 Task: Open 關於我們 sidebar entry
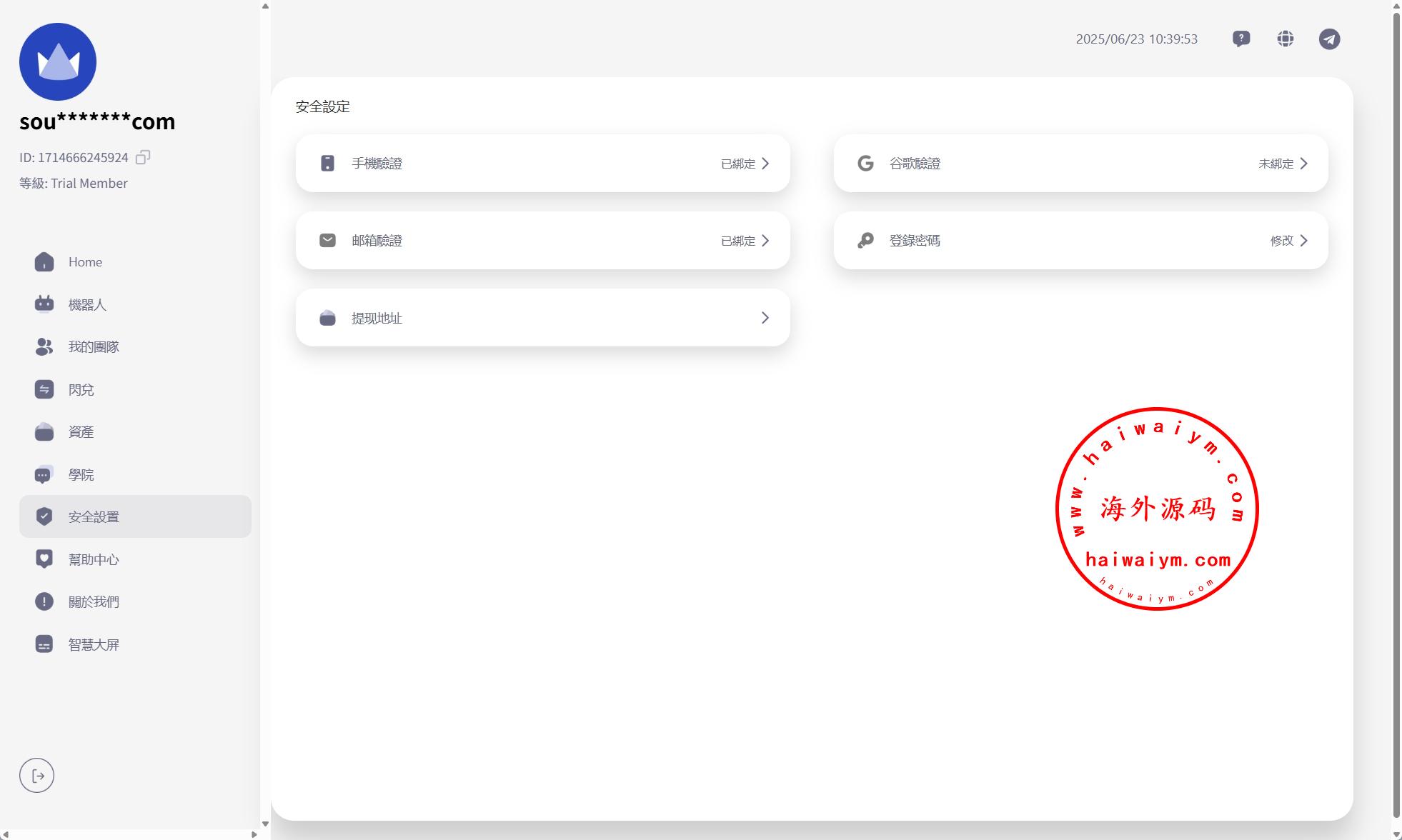pos(94,602)
